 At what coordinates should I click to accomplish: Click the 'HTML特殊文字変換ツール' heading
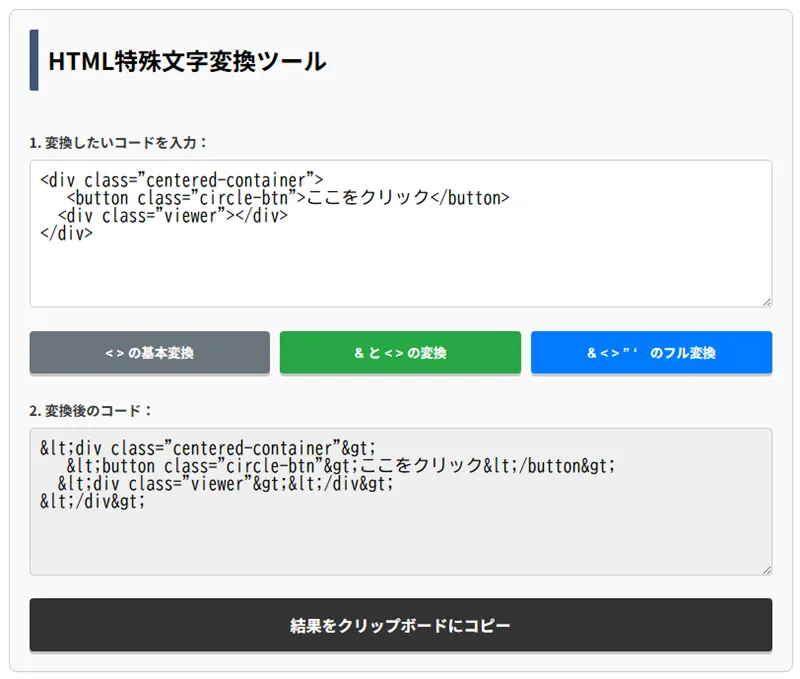(x=187, y=61)
